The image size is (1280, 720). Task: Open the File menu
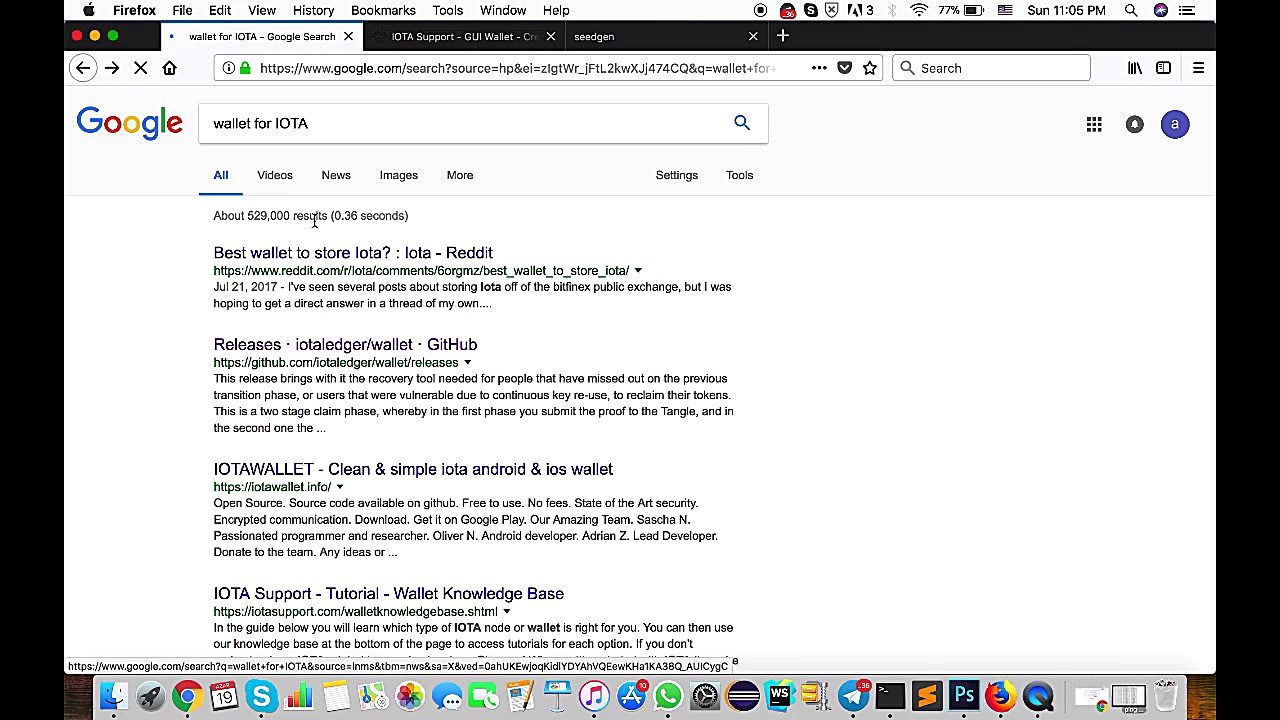click(x=182, y=10)
